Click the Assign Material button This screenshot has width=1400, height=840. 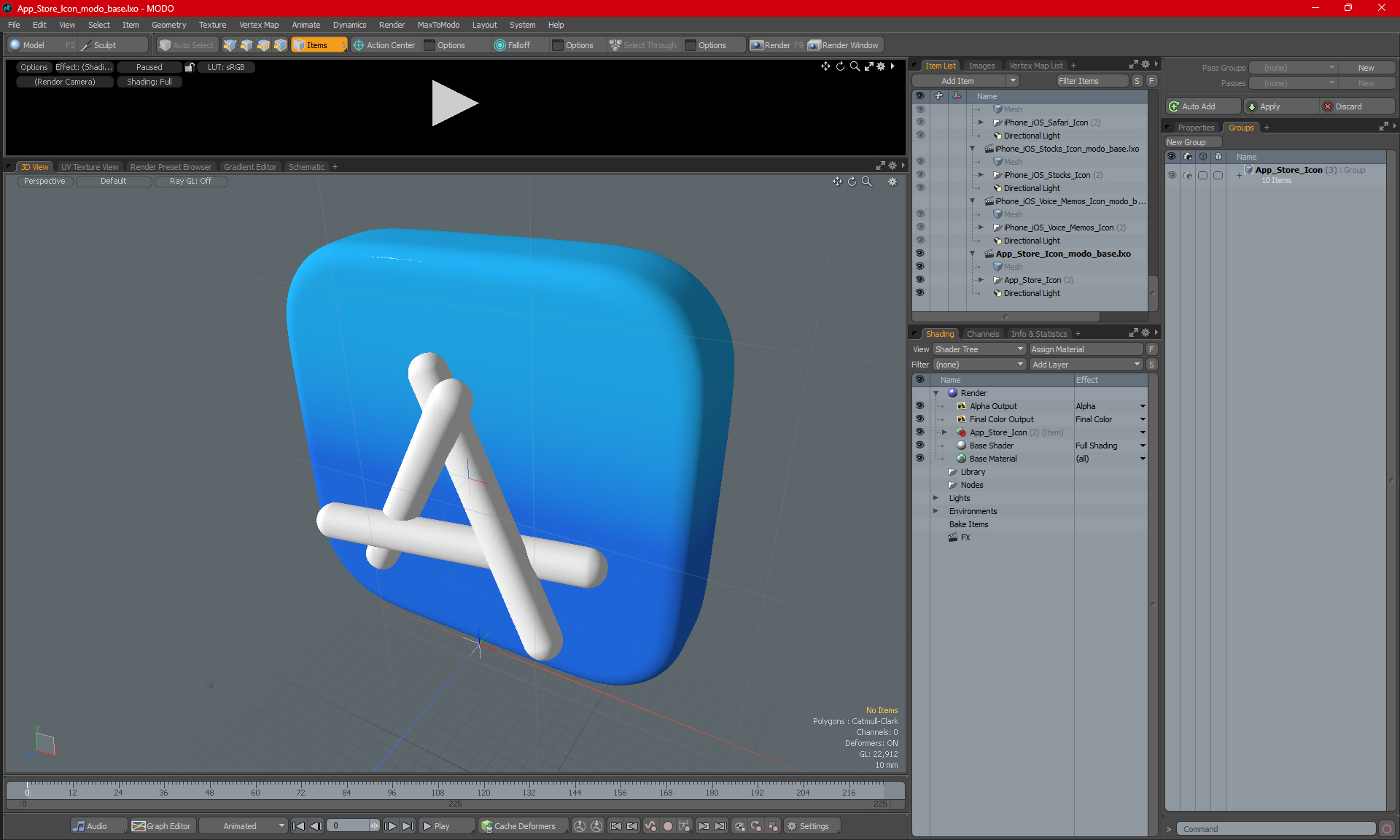pyautogui.click(x=1085, y=349)
